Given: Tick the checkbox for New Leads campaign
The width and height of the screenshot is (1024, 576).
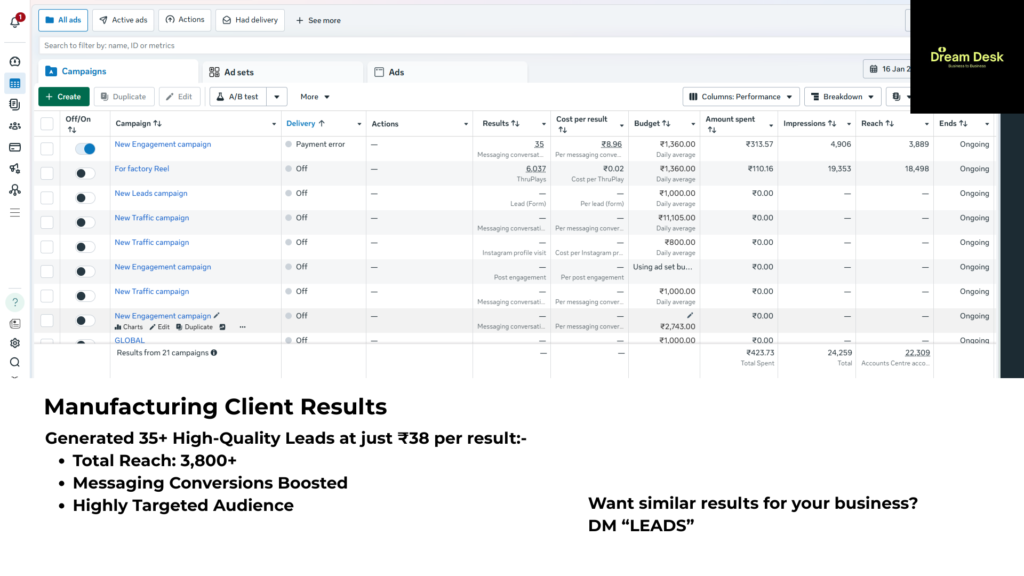Looking at the screenshot, I should [47, 198].
